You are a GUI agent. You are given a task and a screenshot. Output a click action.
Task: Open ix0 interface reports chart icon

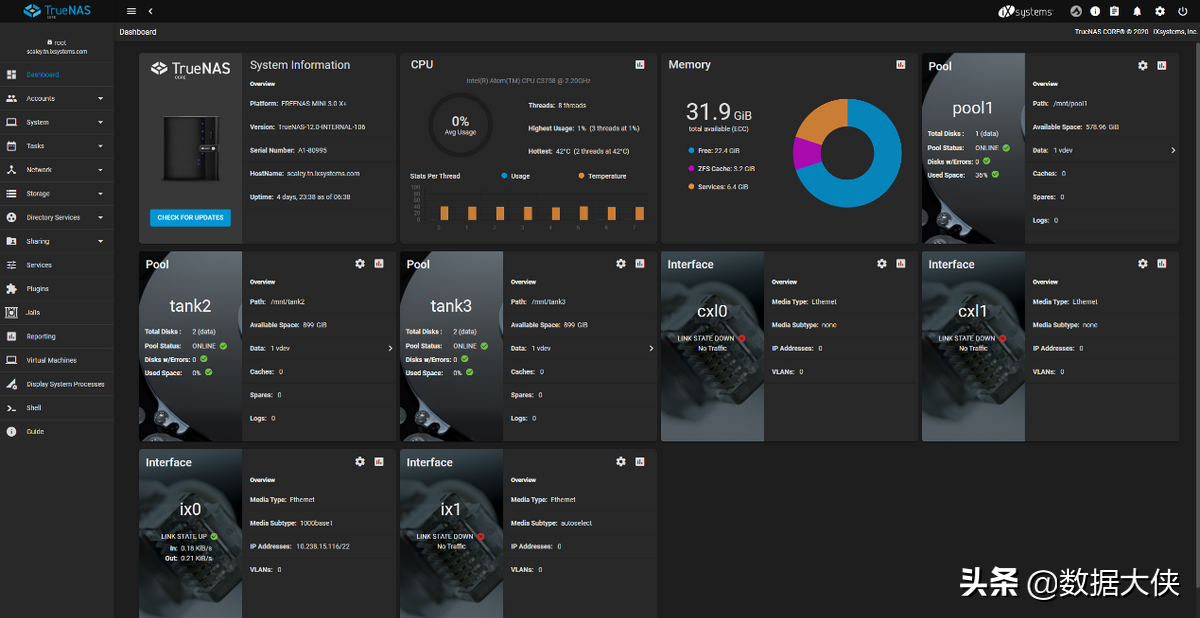pos(379,461)
